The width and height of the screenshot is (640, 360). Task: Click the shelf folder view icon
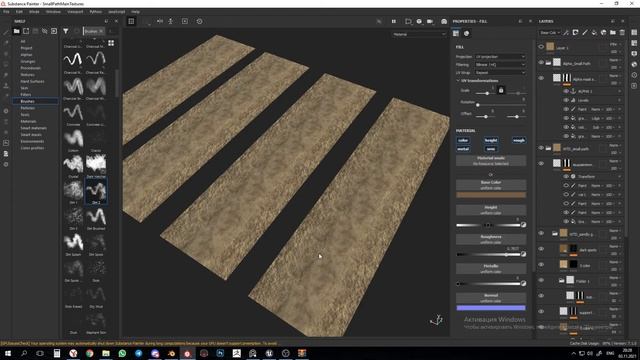[x=16, y=31]
